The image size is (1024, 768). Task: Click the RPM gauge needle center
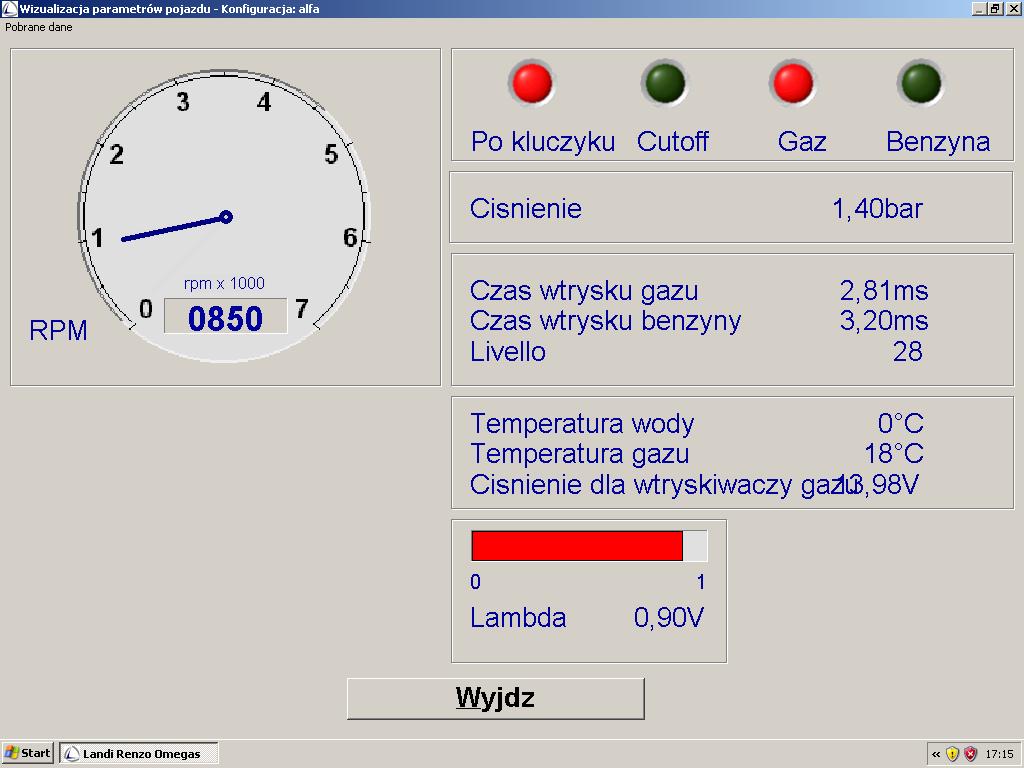click(x=226, y=217)
